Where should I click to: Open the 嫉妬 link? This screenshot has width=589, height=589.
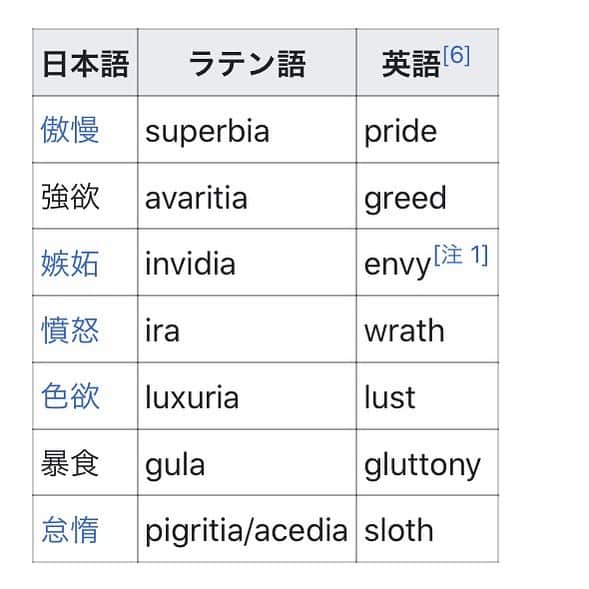(70, 263)
